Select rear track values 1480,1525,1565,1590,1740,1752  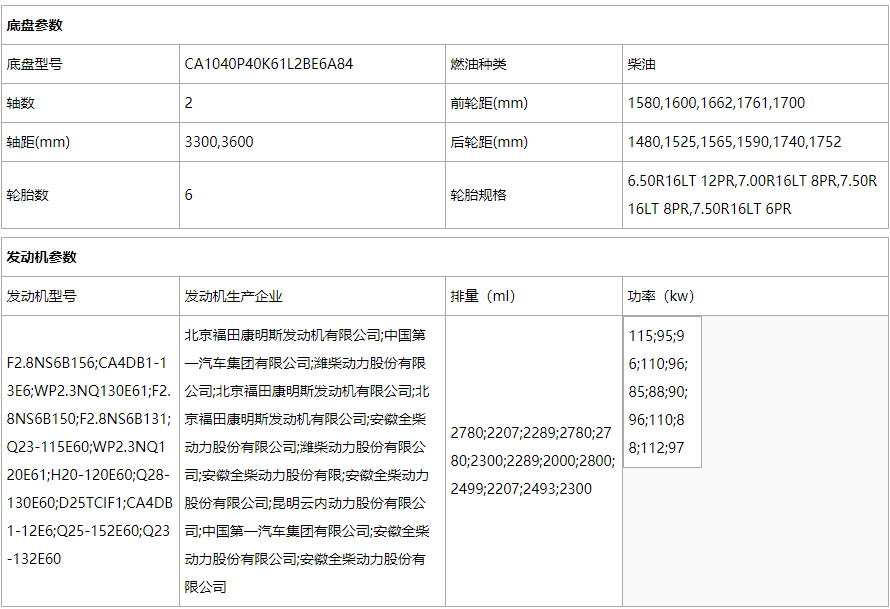[x=734, y=142]
